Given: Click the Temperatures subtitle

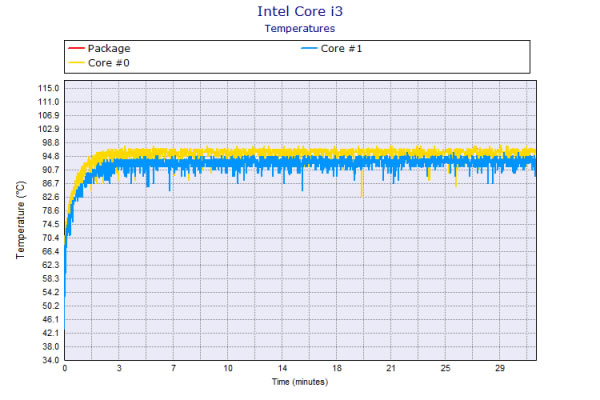Looking at the screenshot, I should click(x=300, y=28).
